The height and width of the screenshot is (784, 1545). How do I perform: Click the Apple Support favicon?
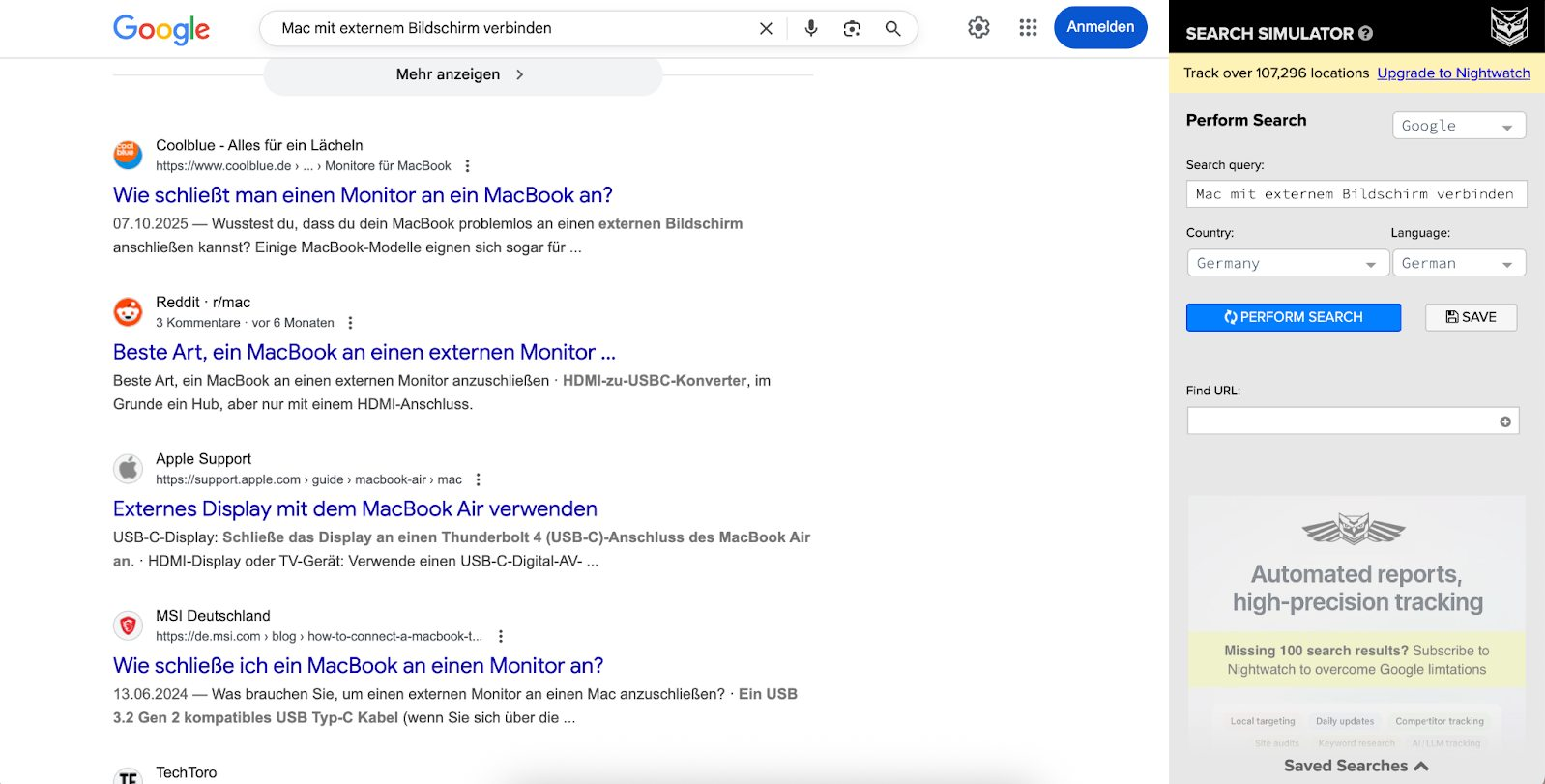pos(128,468)
